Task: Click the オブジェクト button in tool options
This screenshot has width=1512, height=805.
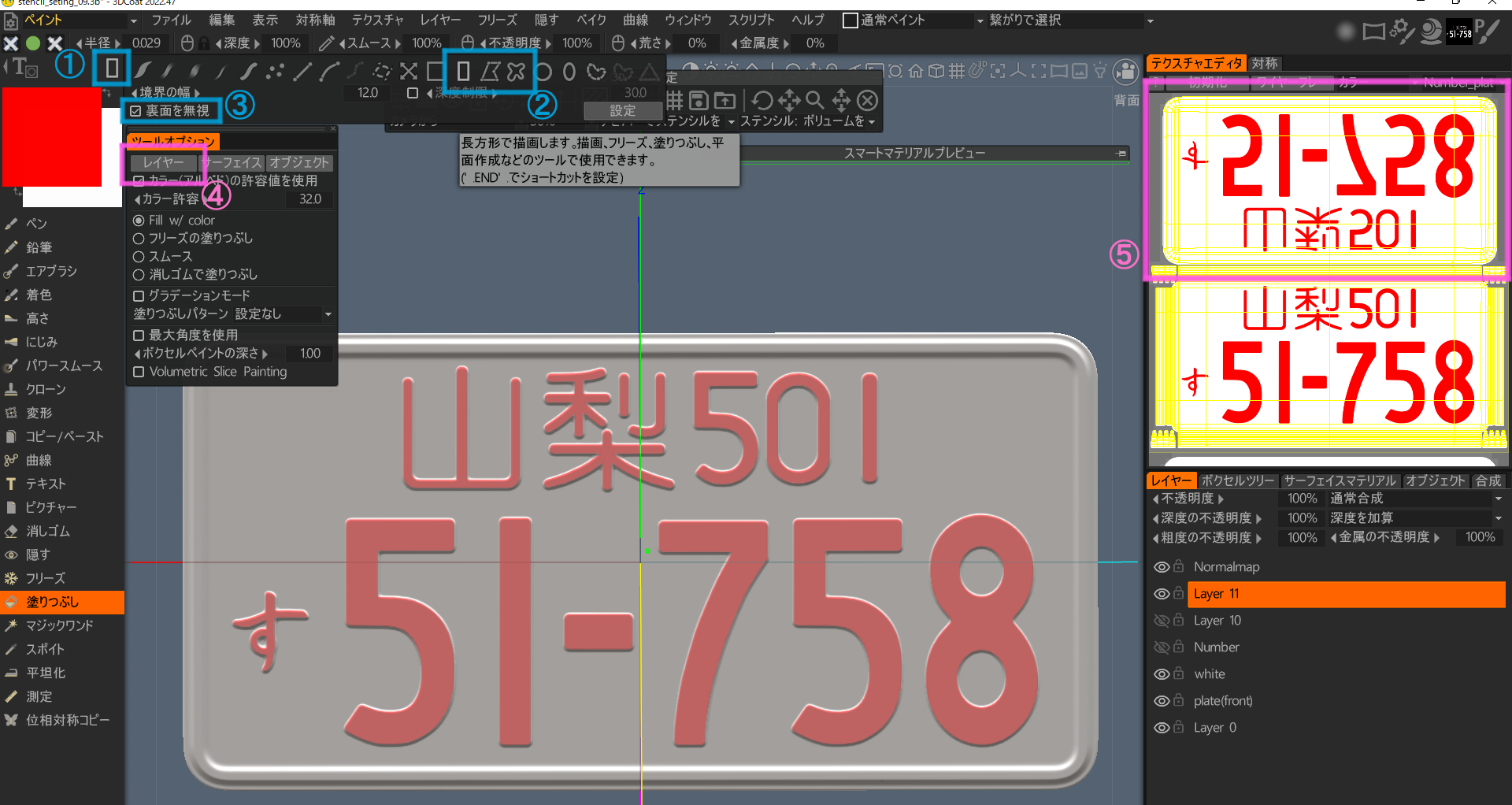Action: coord(299,162)
